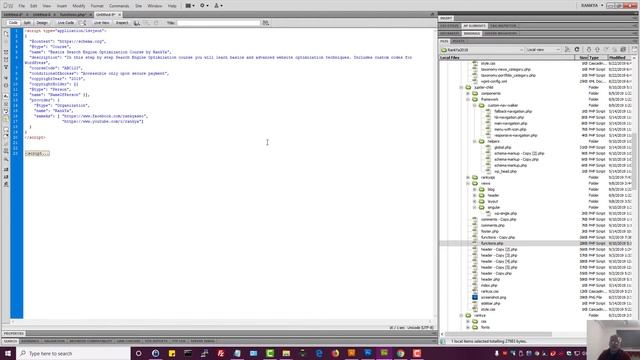Open the Layout dropdown in the menu bar
The width and height of the screenshot is (640, 360).
pyautogui.click(x=190, y=6)
